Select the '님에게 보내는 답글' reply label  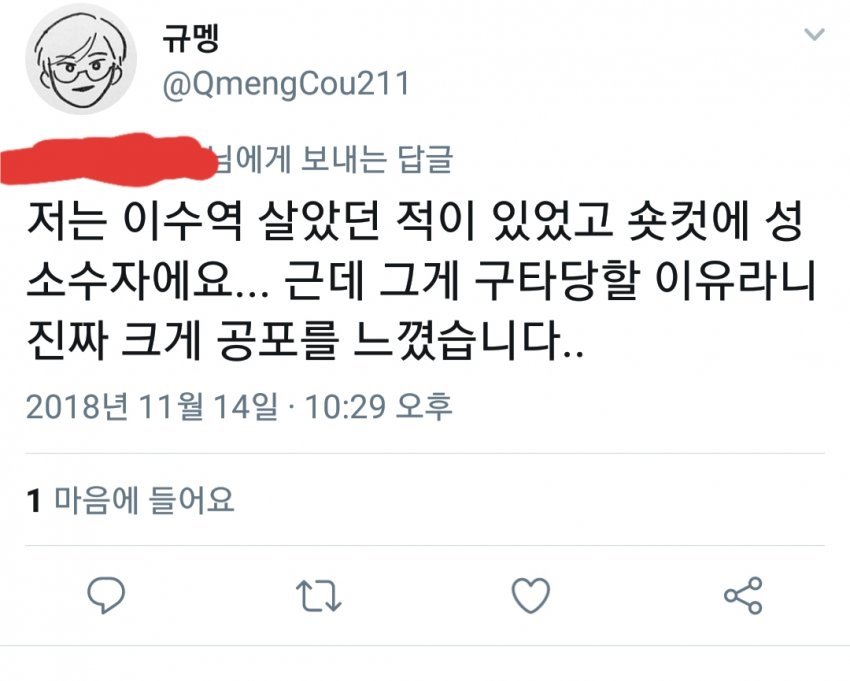(334, 159)
